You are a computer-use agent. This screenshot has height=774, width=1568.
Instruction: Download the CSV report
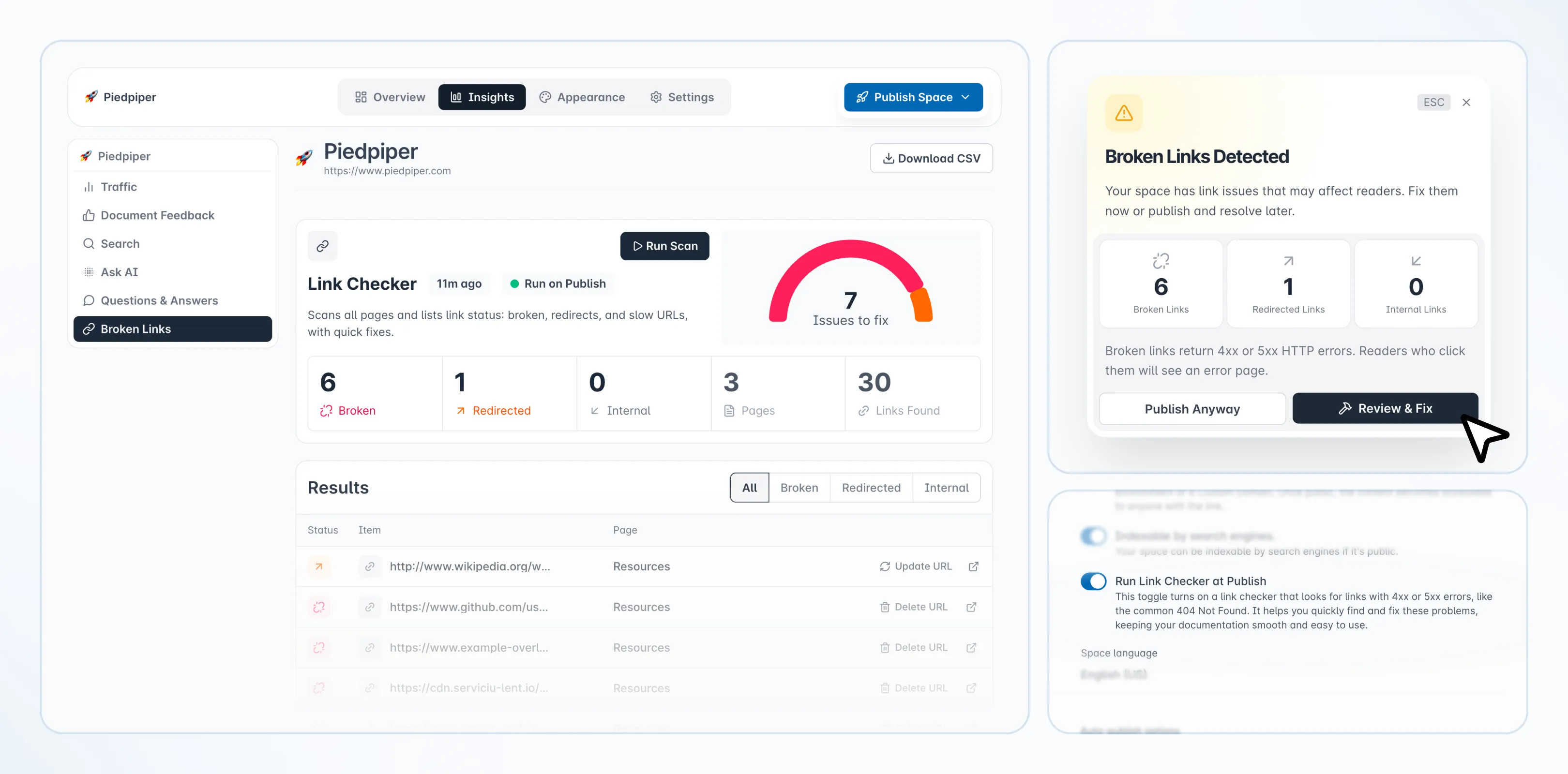tap(931, 158)
